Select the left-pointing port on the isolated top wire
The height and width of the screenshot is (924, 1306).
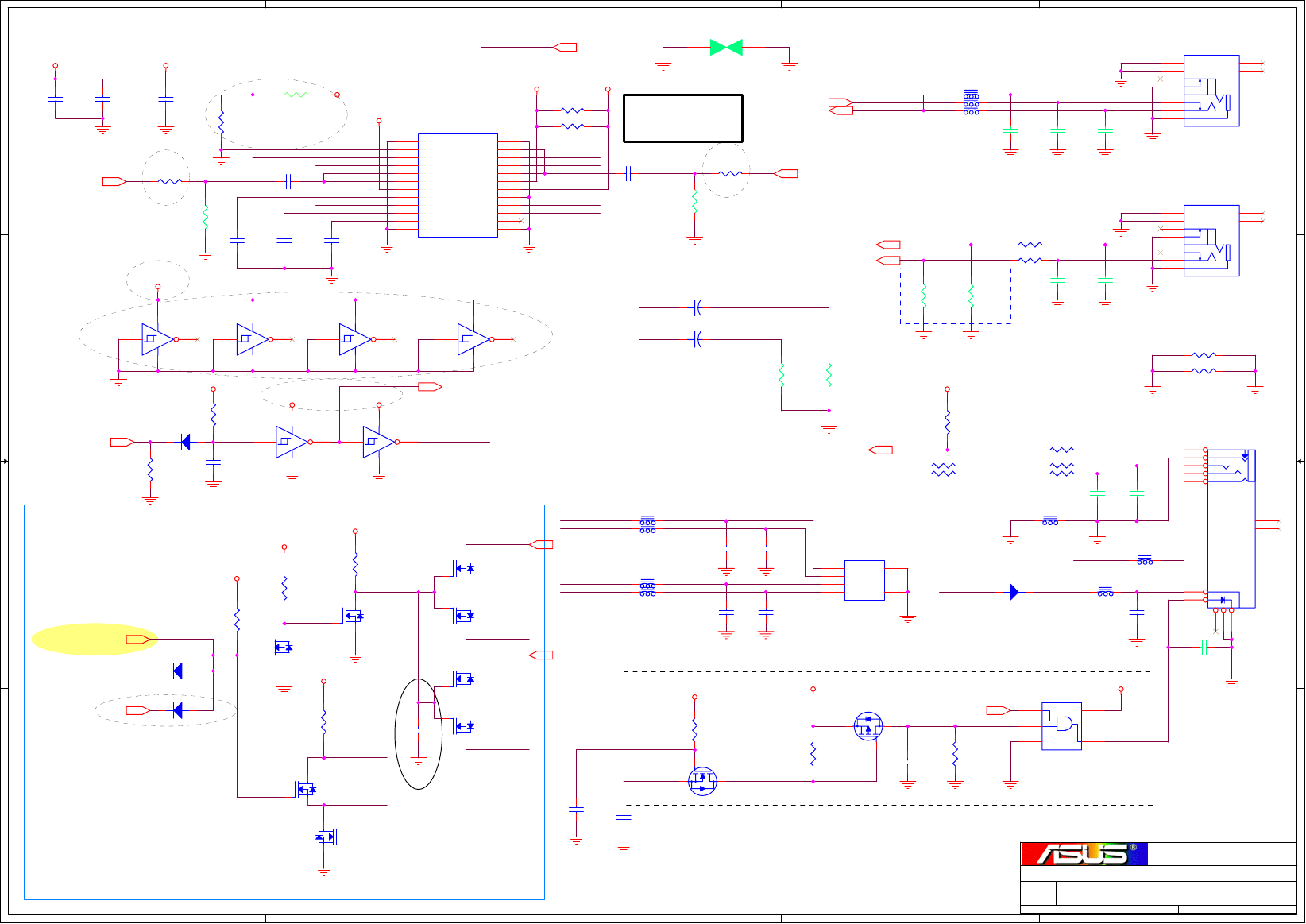565,48
